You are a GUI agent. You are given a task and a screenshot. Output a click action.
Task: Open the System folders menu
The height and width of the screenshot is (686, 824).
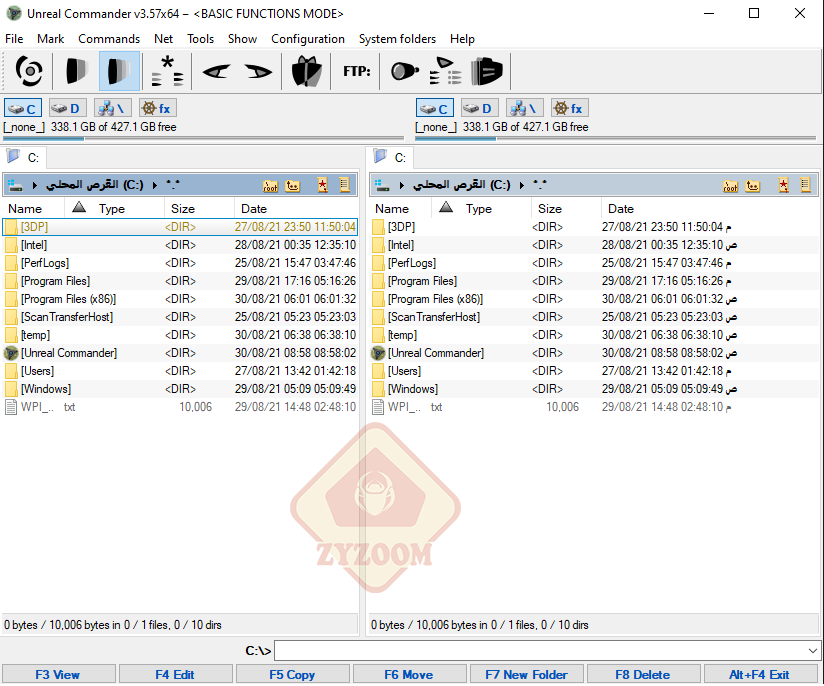397,39
